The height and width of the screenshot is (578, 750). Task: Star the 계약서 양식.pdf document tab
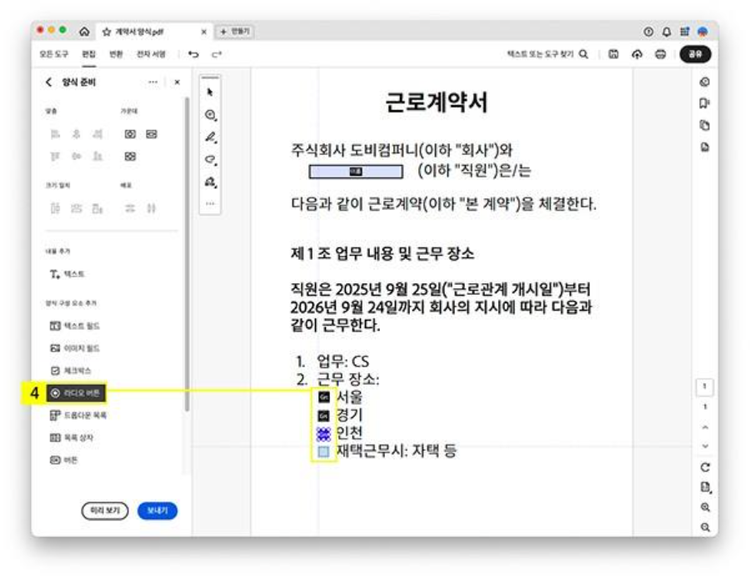[x=106, y=32]
